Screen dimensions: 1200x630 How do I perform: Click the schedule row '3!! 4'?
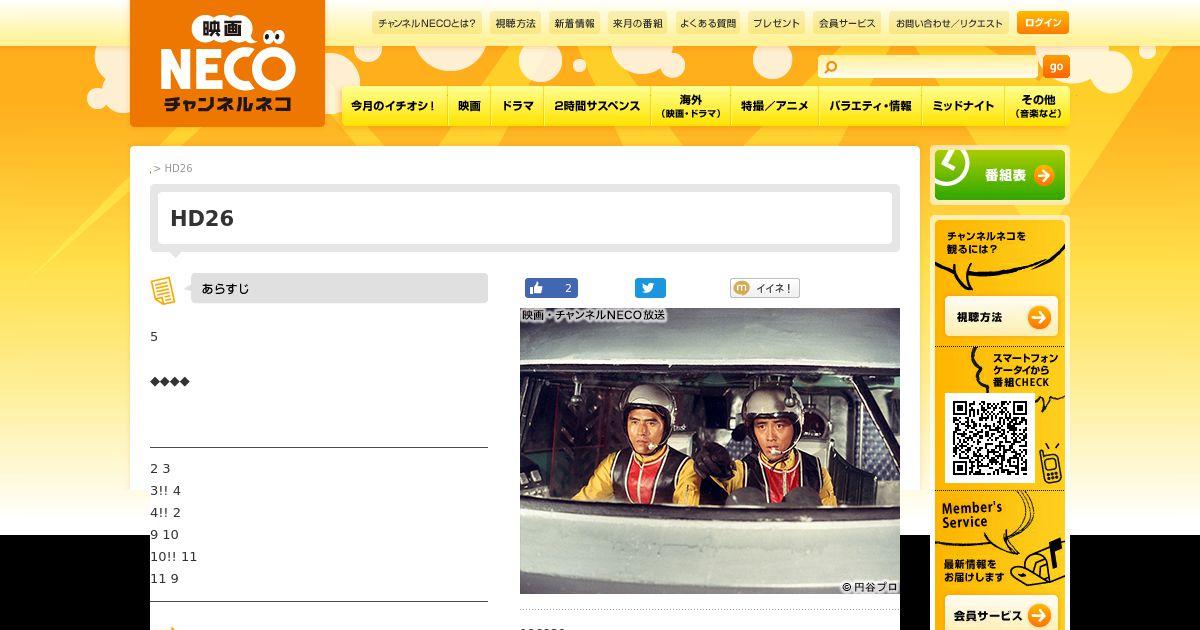tap(166, 490)
